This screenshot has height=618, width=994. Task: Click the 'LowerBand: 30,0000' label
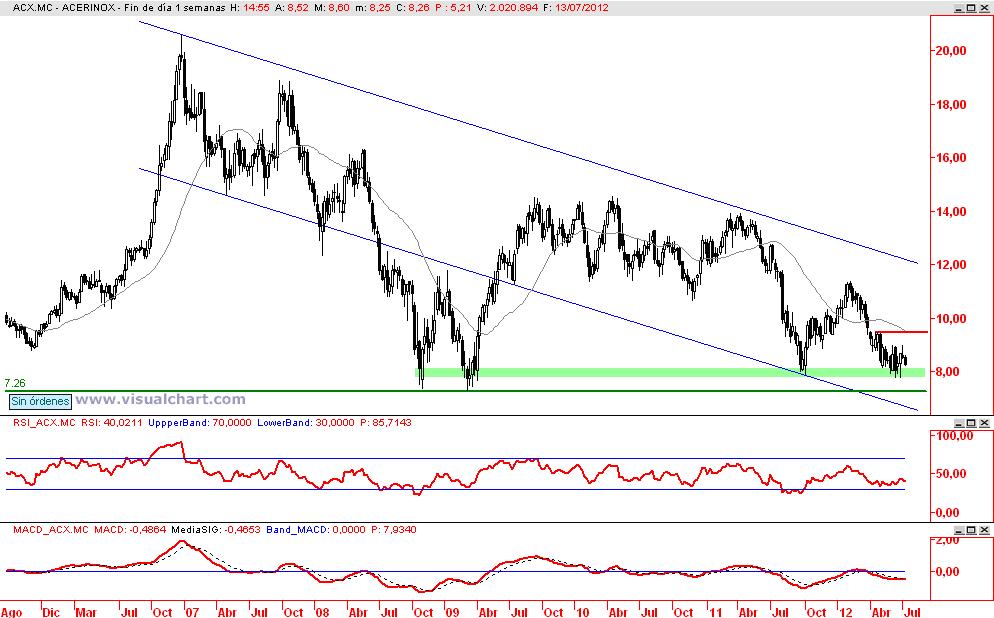coord(306,422)
